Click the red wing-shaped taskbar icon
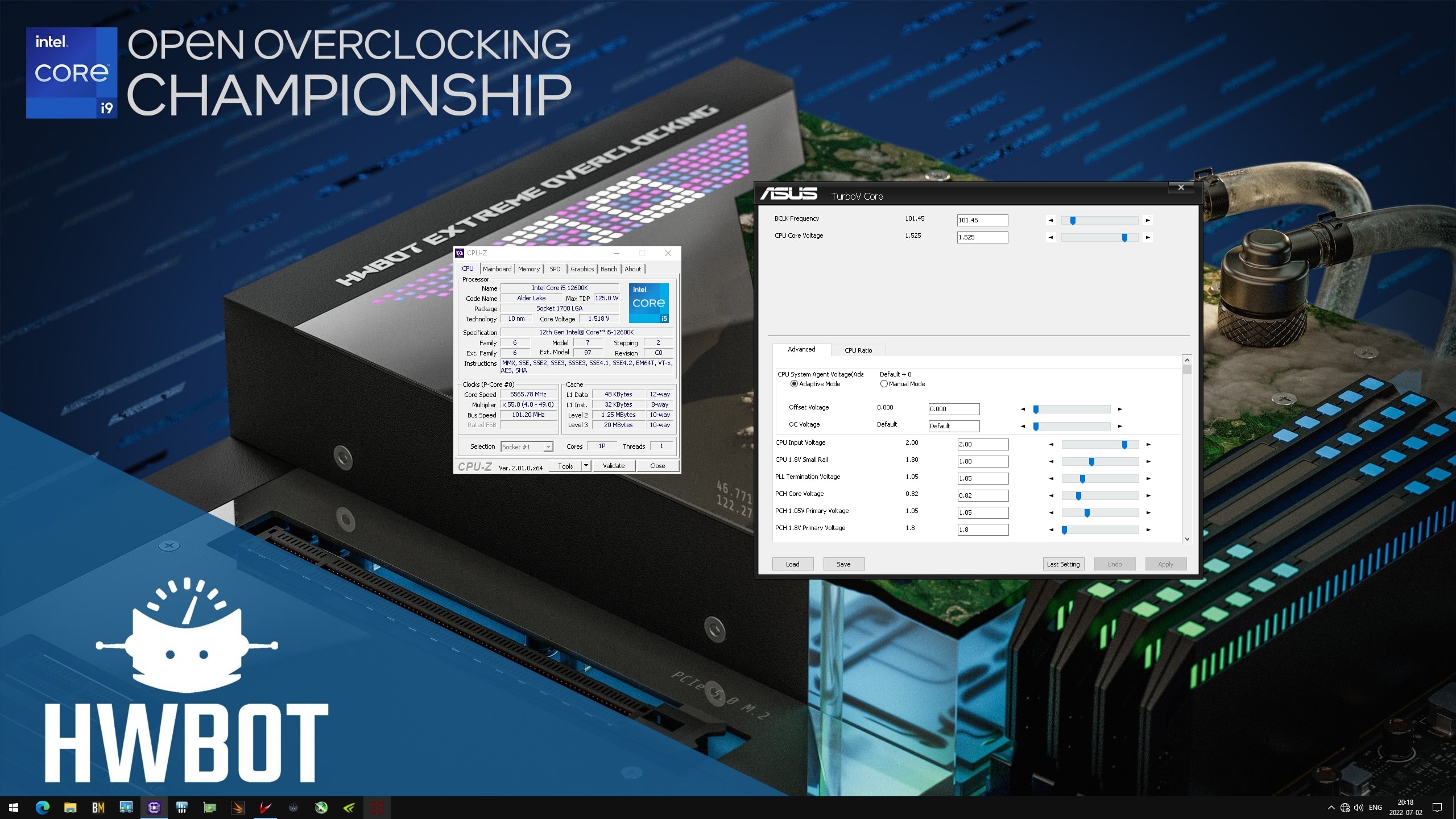Viewport: 1456px width, 819px height. click(265, 808)
